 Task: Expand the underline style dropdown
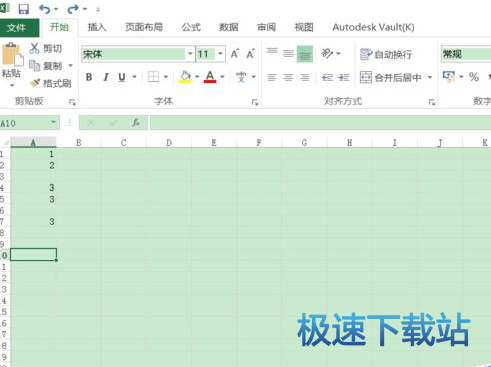[x=135, y=77]
